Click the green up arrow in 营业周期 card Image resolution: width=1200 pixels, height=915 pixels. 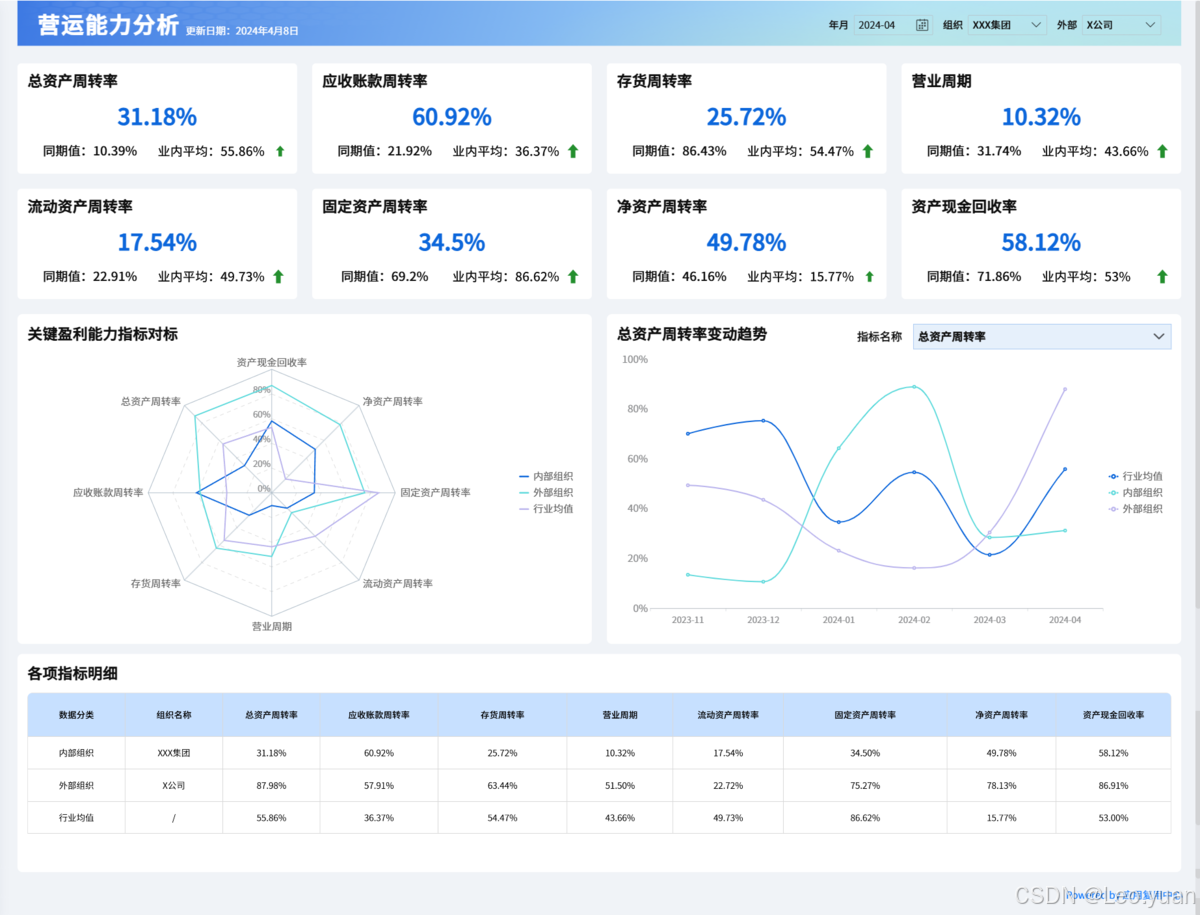pos(1162,151)
